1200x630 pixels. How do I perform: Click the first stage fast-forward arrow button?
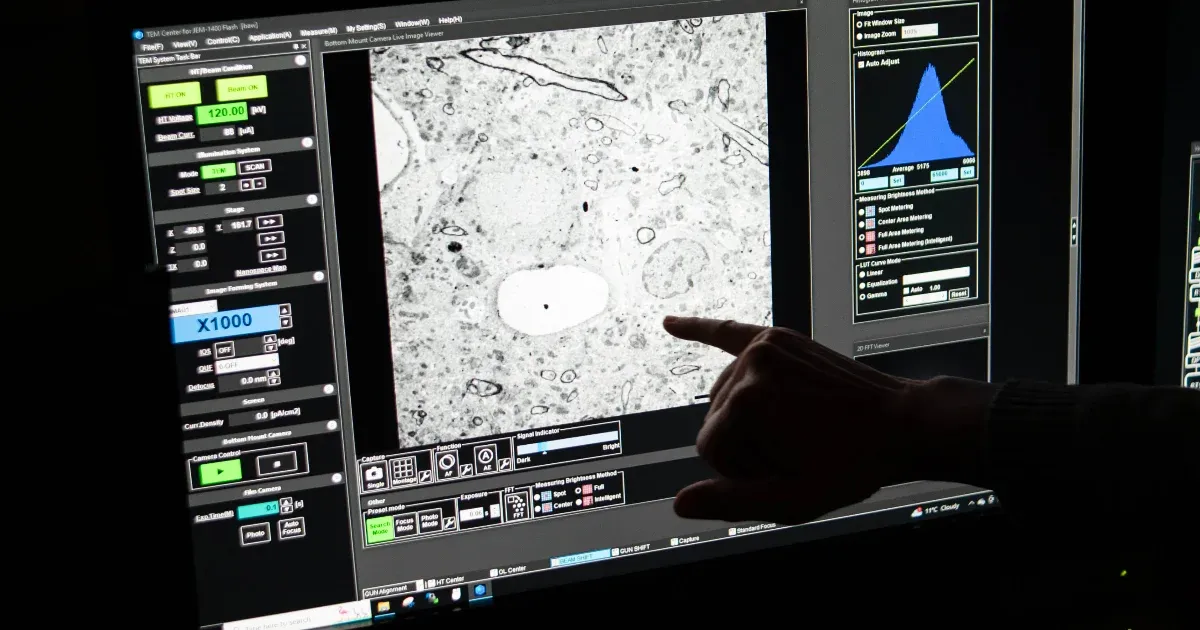point(270,222)
